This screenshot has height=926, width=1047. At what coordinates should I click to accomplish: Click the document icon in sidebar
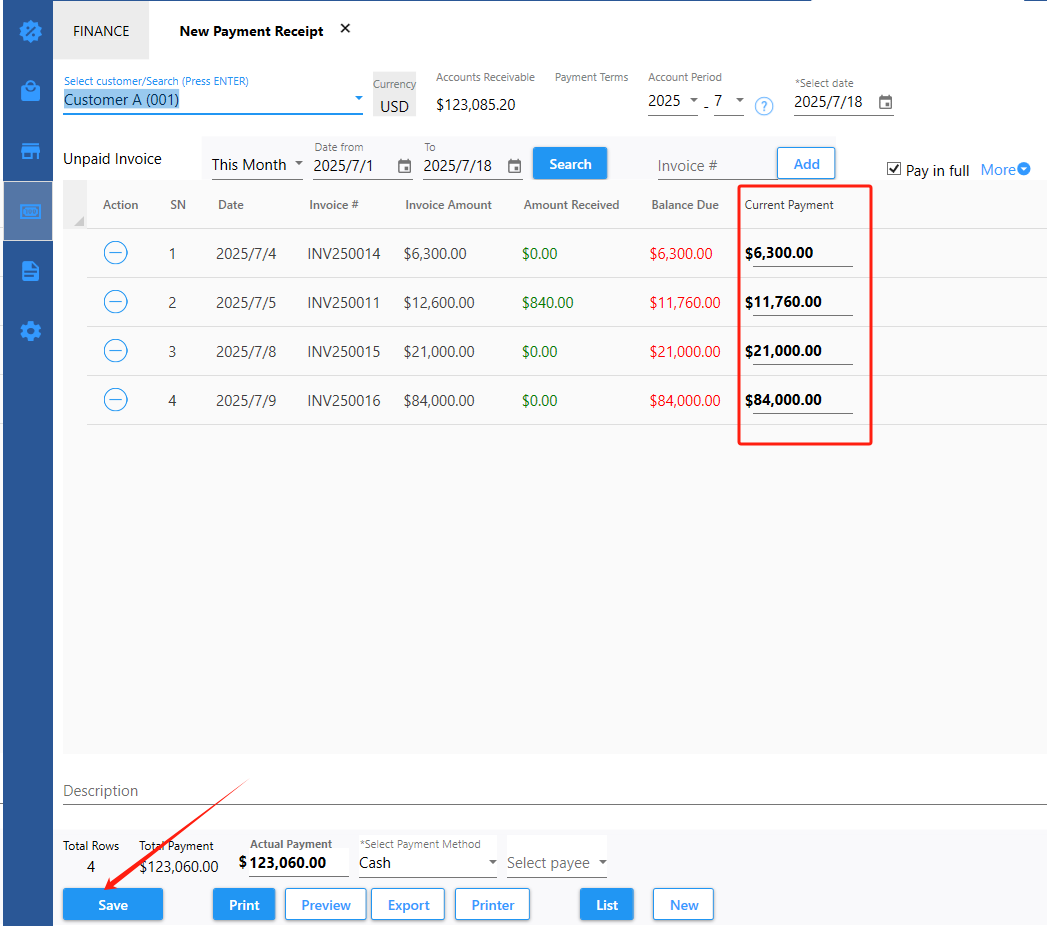tap(30, 271)
